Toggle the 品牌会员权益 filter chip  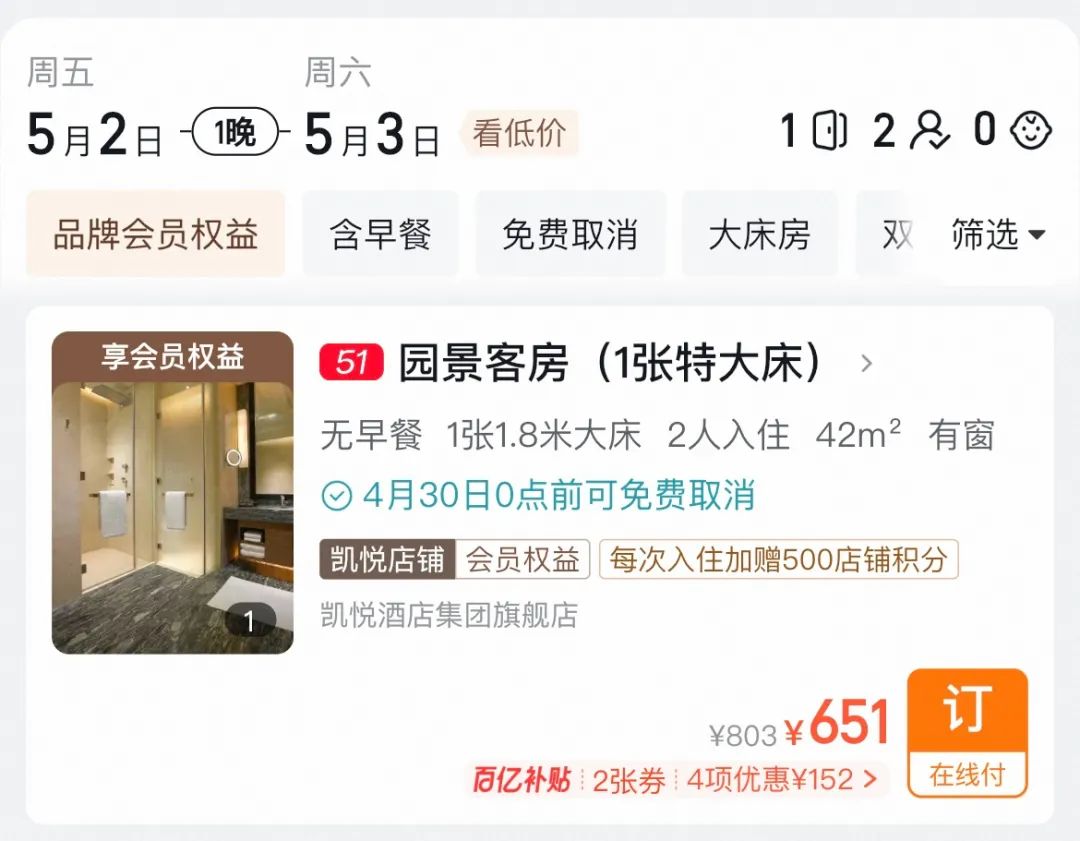click(156, 234)
